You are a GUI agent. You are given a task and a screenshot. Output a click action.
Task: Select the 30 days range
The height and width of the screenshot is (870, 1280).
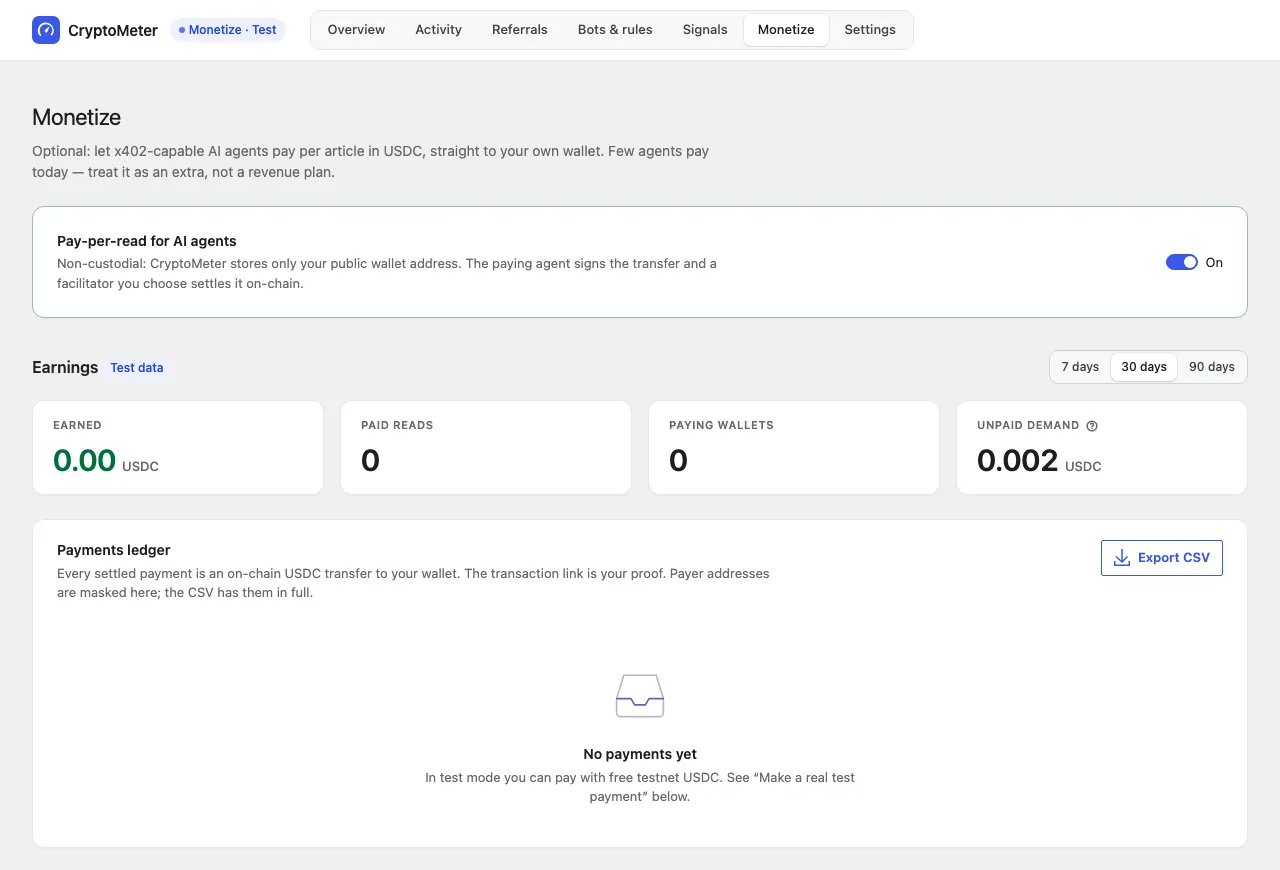coord(1144,367)
